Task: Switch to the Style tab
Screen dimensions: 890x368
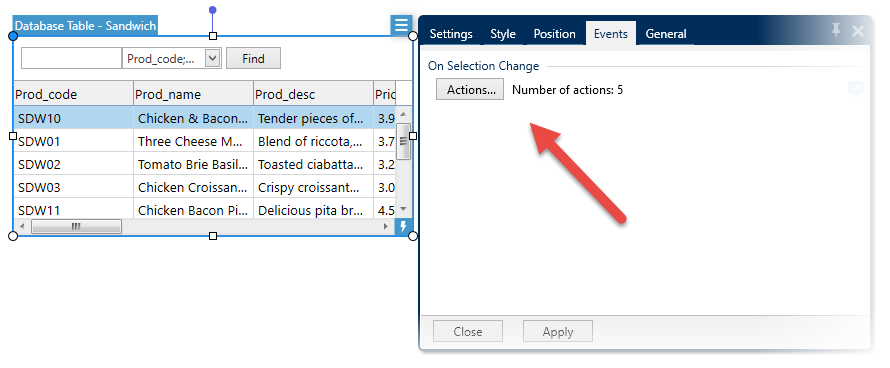Action: point(503,34)
